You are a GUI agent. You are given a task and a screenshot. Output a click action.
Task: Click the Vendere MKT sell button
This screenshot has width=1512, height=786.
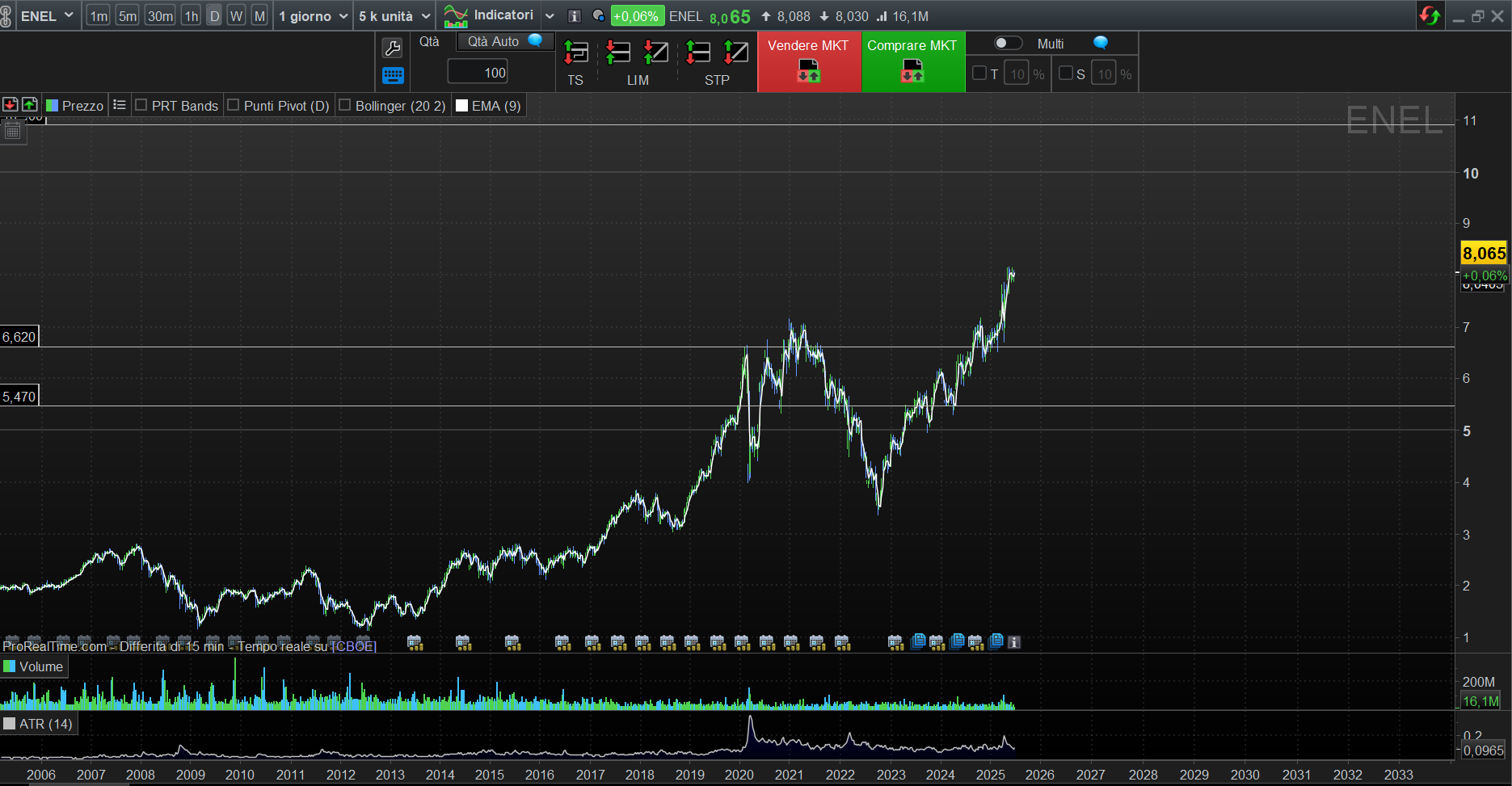(x=809, y=62)
